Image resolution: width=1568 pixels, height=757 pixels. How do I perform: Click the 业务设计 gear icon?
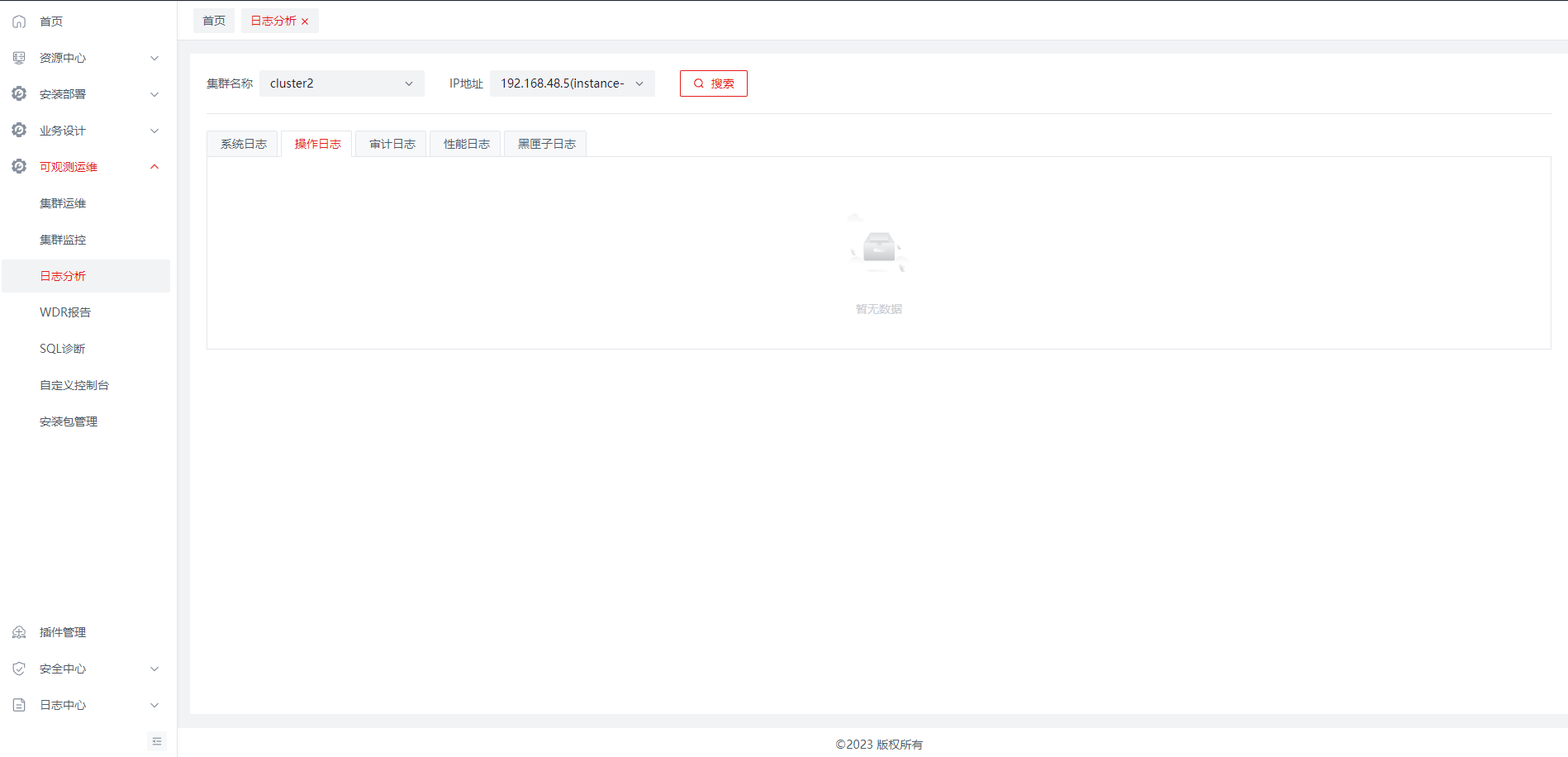coord(19,131)
